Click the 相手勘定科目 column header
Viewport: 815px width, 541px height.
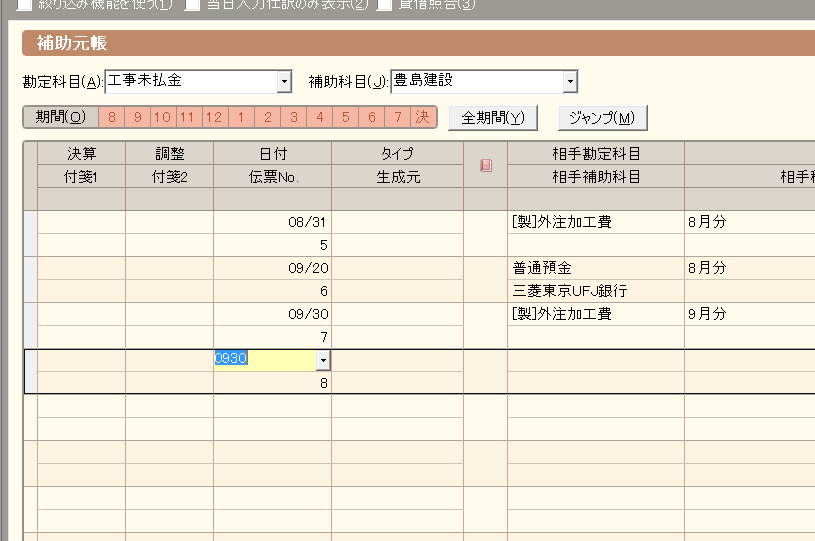pyautogui.click(x=595, y=154)
